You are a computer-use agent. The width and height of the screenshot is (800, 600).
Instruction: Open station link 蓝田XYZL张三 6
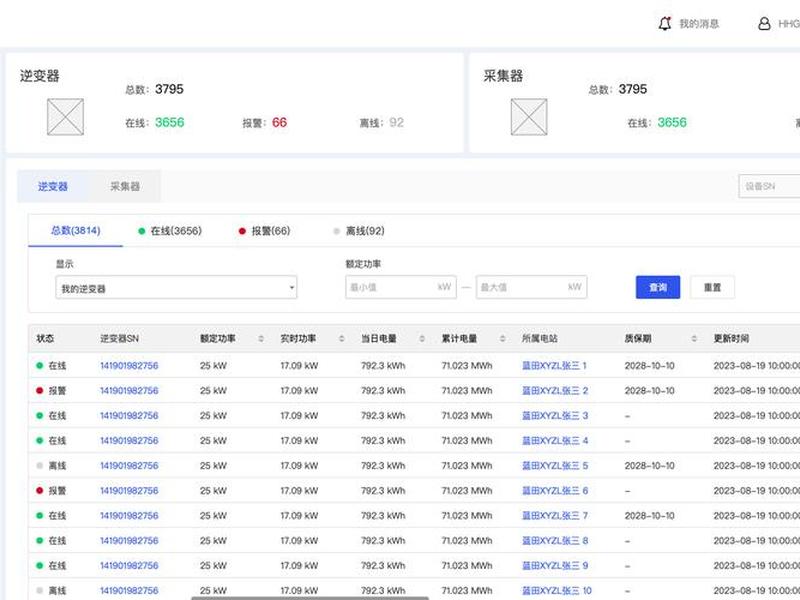click(555, 491)
